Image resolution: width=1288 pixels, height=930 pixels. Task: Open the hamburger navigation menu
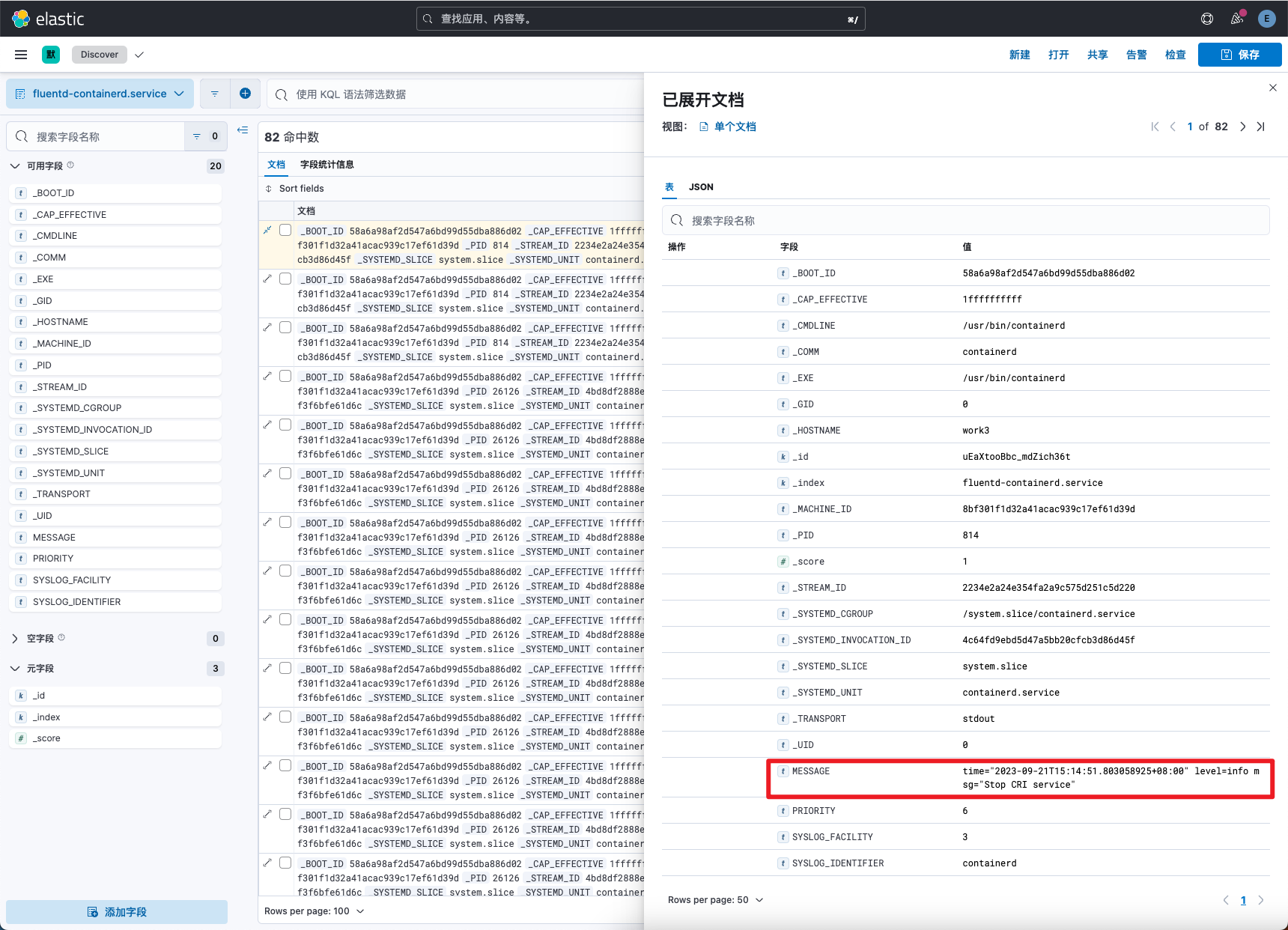coord(21,55)
